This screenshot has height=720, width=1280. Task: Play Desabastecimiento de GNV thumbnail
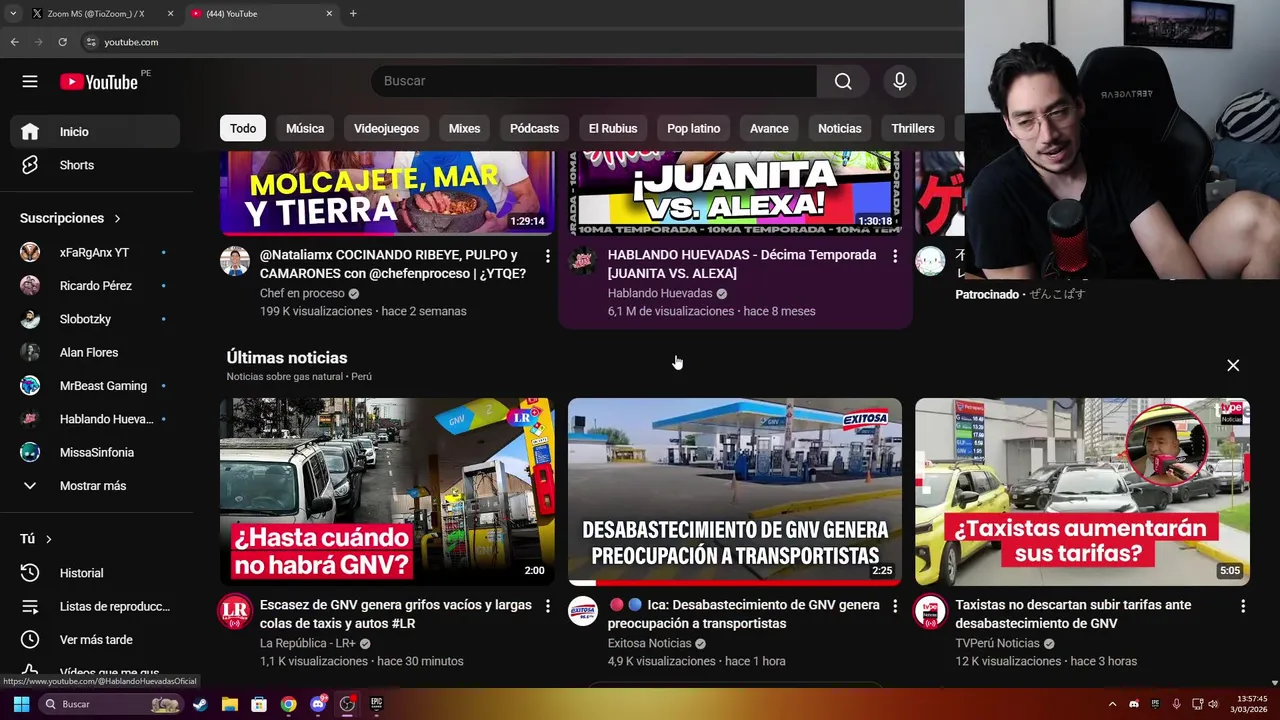point(735,492)
